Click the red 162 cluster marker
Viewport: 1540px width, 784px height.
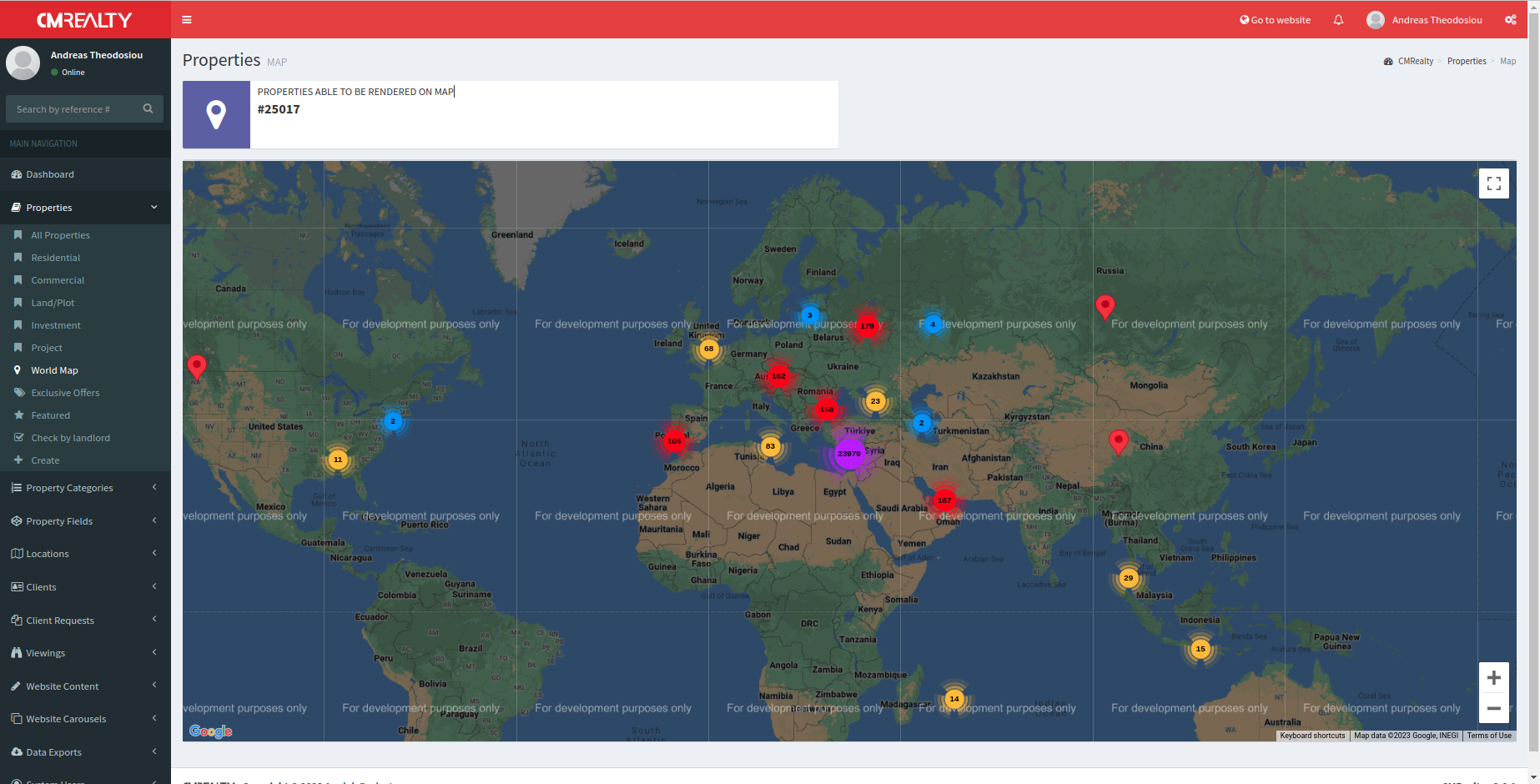click(778, 376)
